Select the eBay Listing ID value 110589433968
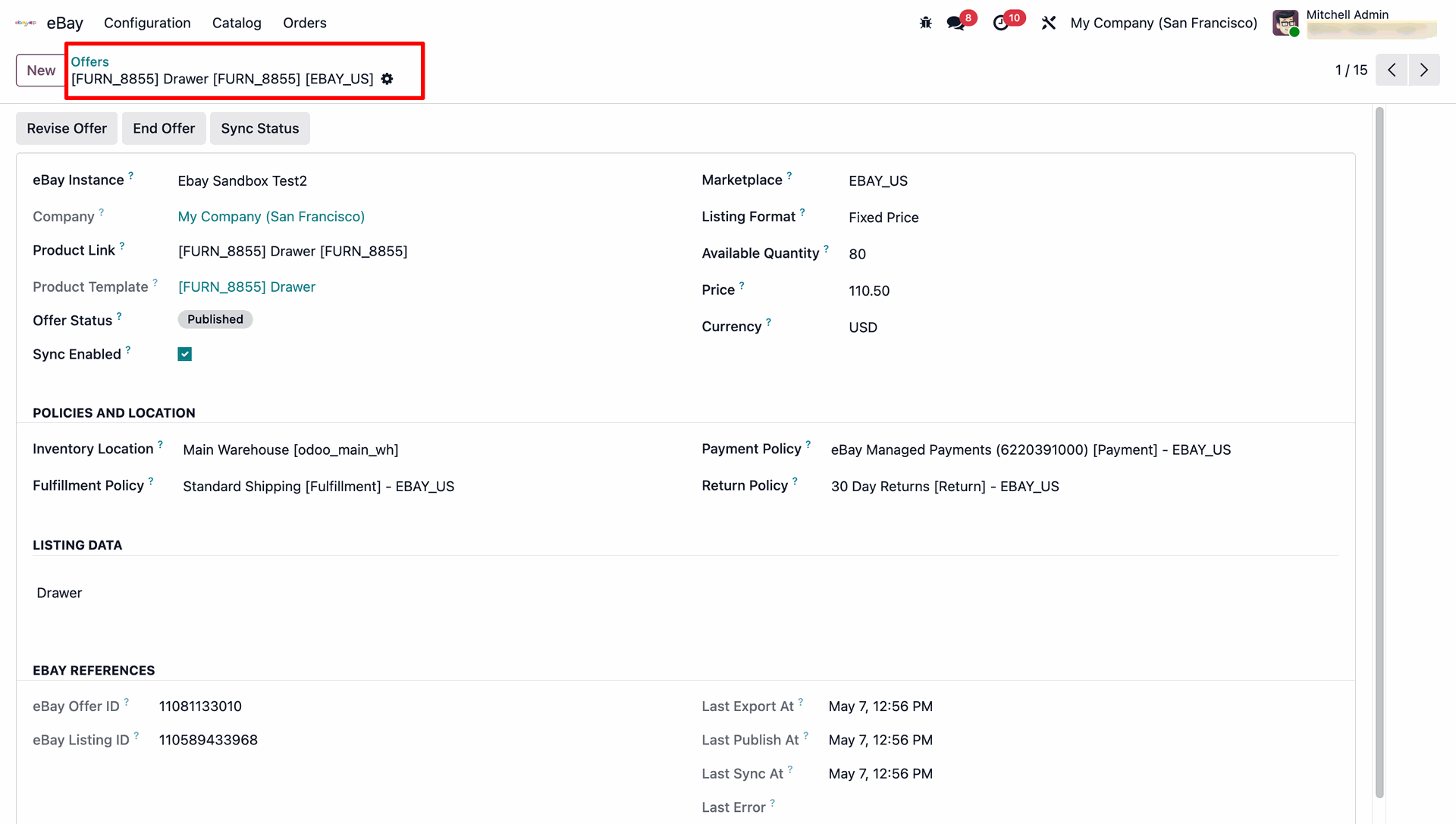The height and width of the screenshot is (824, 1456). (x=208, y=740)
